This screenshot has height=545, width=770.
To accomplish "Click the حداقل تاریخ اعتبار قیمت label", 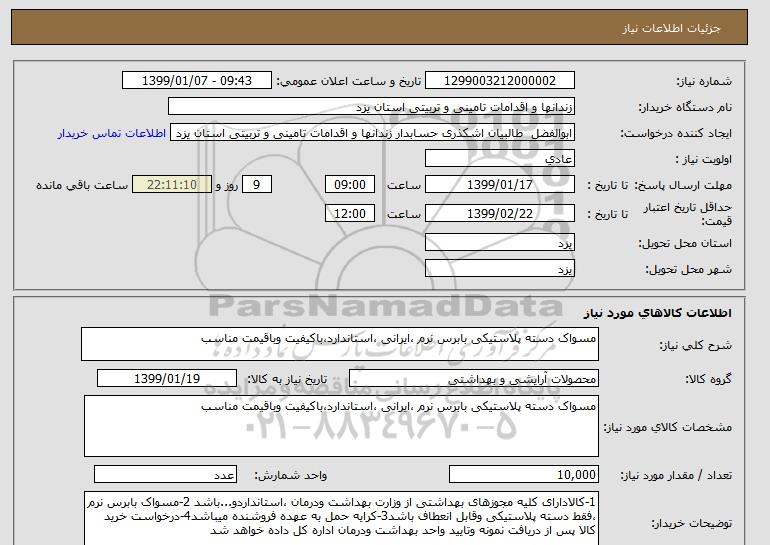I will pos(688,214).
